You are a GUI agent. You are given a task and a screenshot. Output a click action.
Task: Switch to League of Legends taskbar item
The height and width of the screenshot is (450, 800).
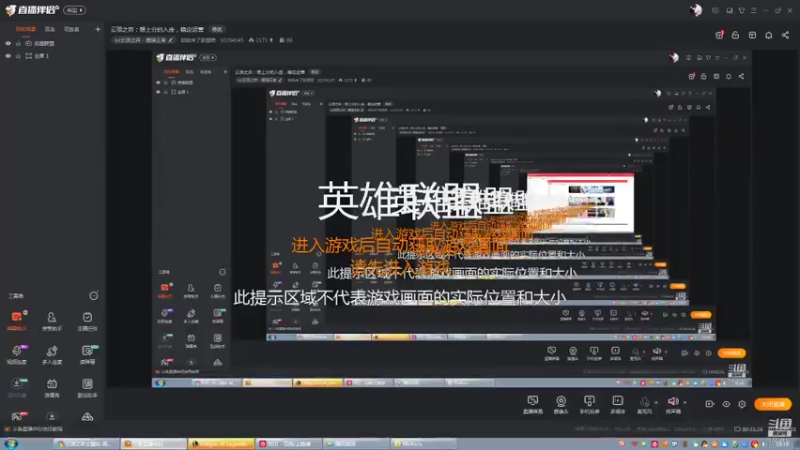click(221, 444)
